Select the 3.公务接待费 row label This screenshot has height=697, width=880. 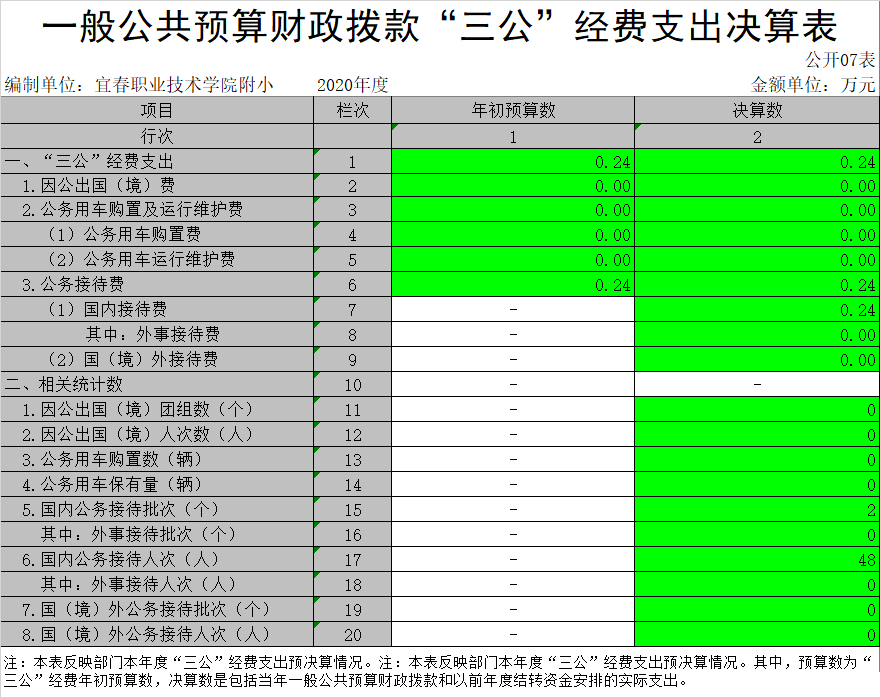click(73, 285)
